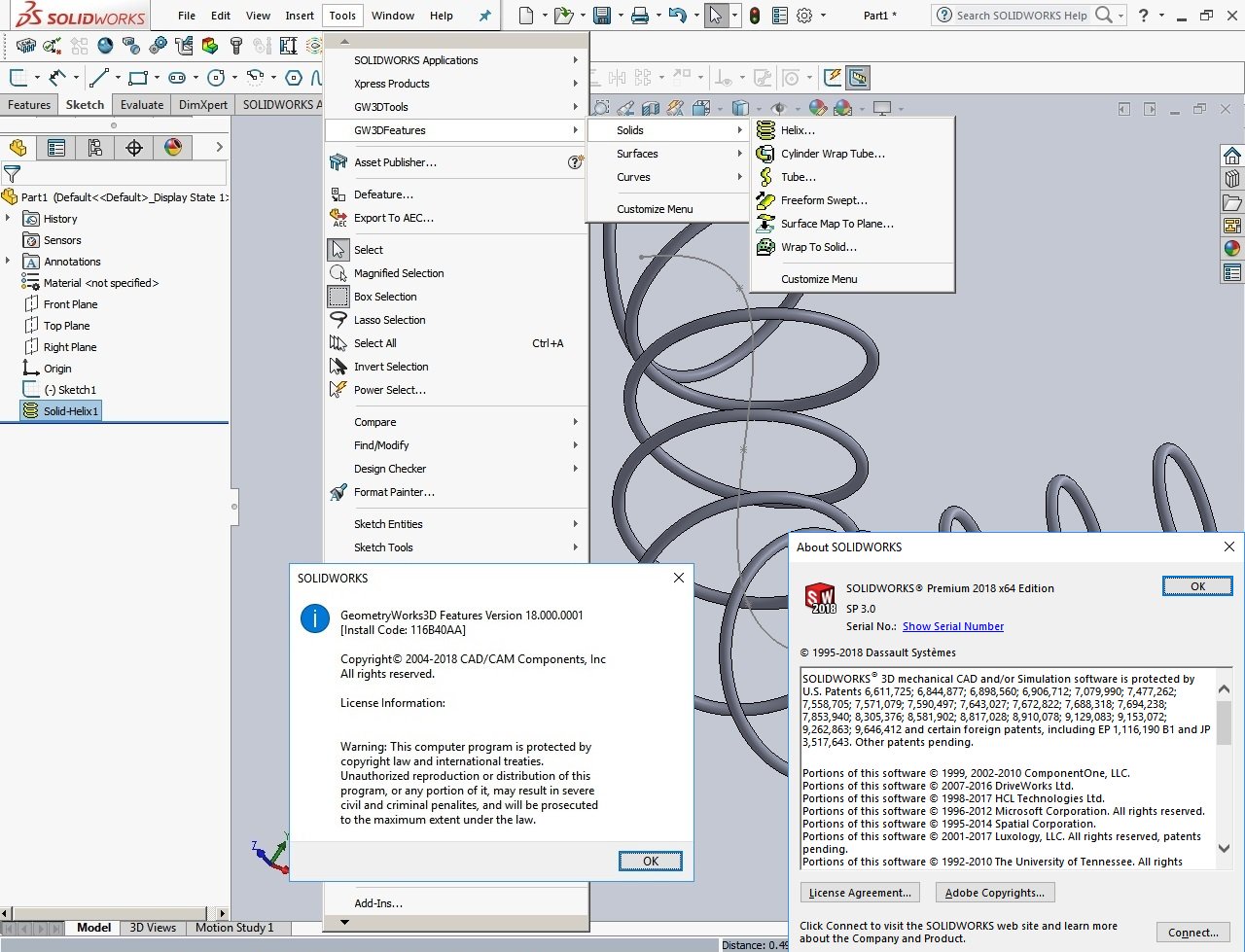Click the Corner Rectangle tool icon
The image size is (1245, 952).
pos(138,78)
